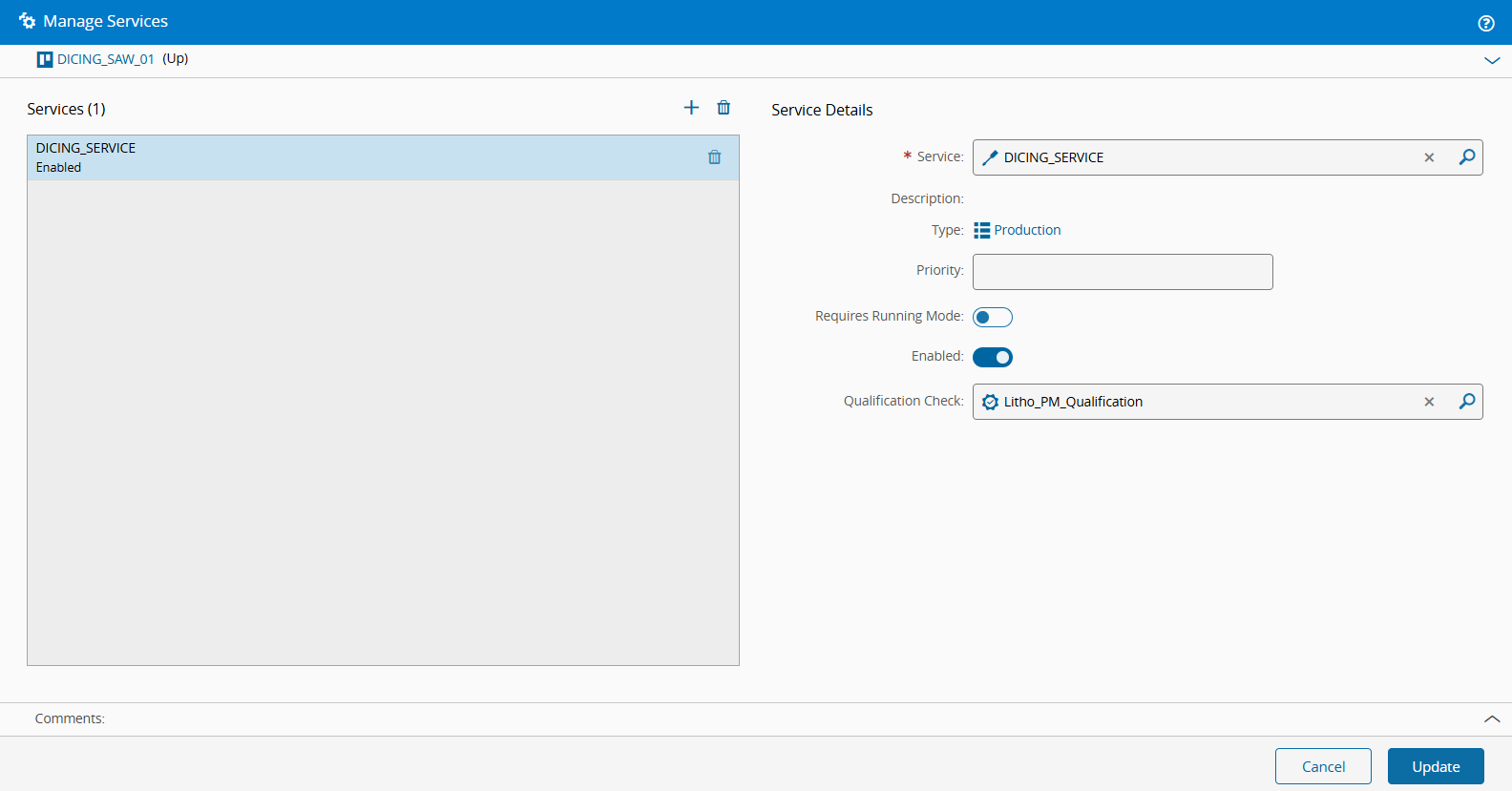
Task: Click the Production type link
Action: coord(1026,230)
